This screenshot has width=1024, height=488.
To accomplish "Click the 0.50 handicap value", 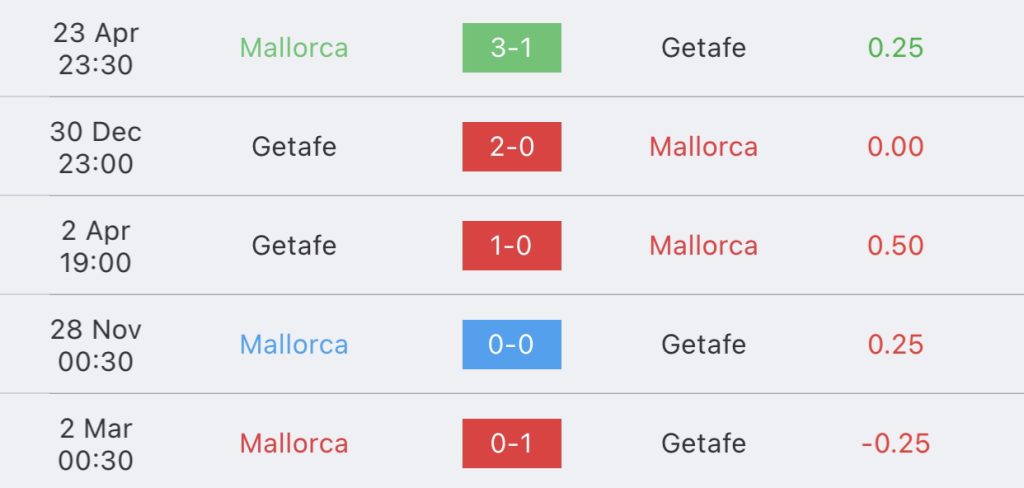I will pyautogui.click(x=895, y=246).
